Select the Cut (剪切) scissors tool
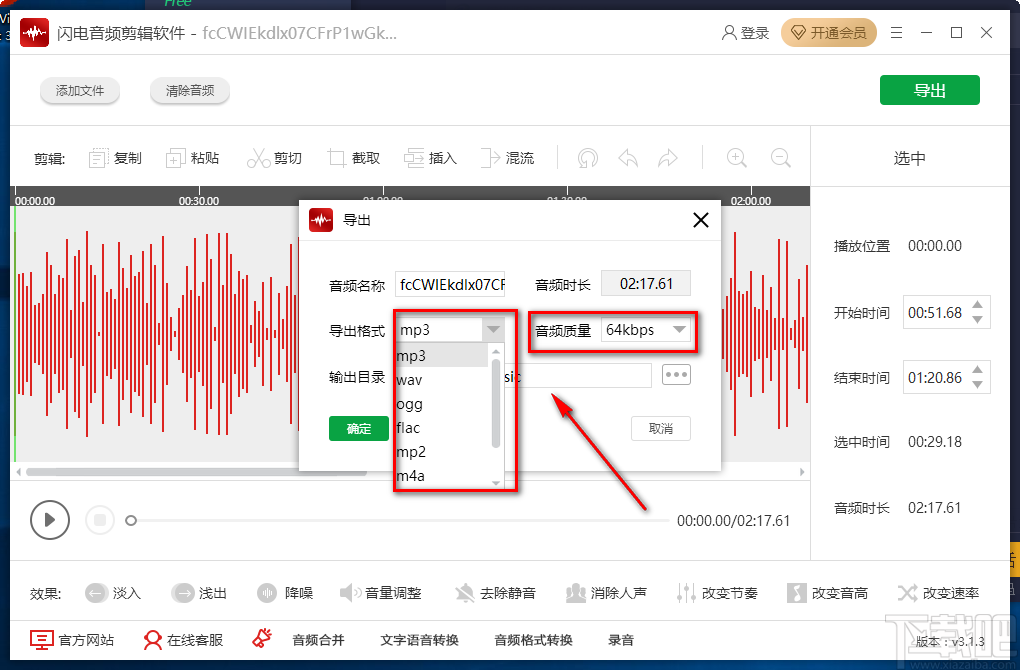This screenshot has height=670, width=1020. pyautogui.click(x=274, y=158)
